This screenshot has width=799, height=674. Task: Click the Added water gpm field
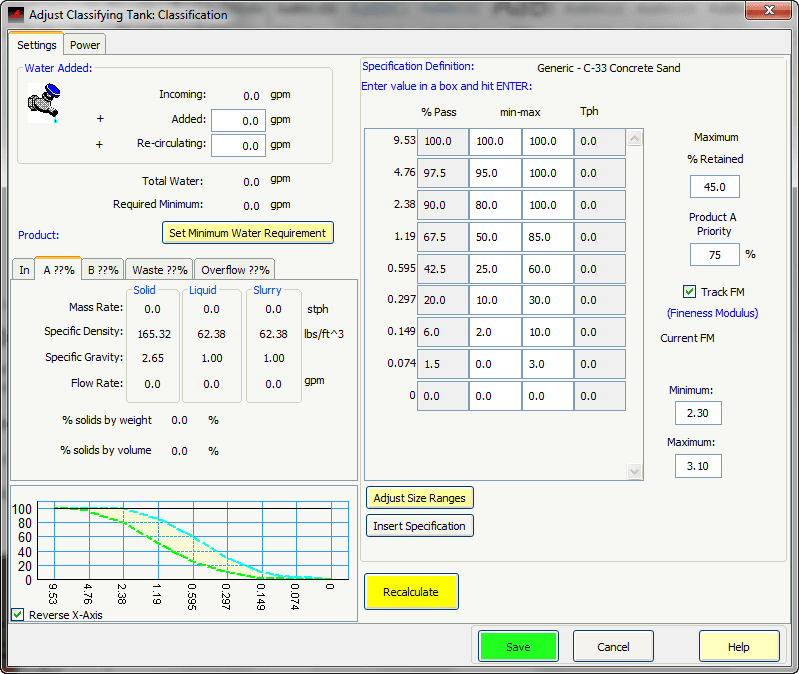click(238, 120)
